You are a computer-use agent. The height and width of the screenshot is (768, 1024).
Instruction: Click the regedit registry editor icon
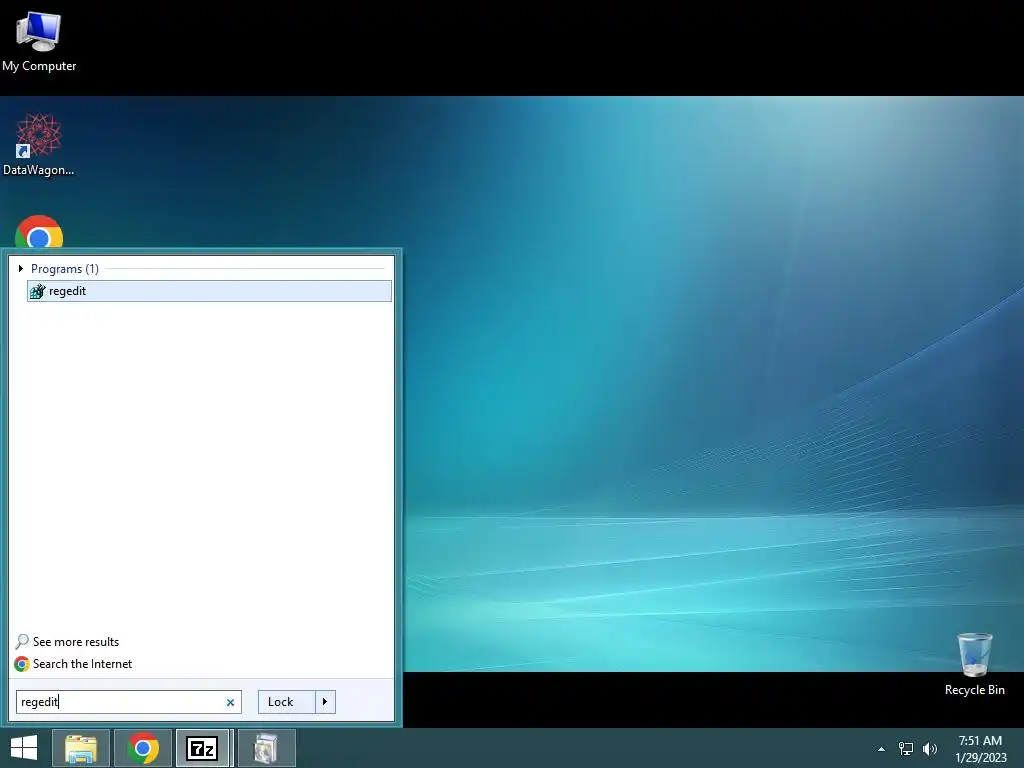(x=37, y=291)
